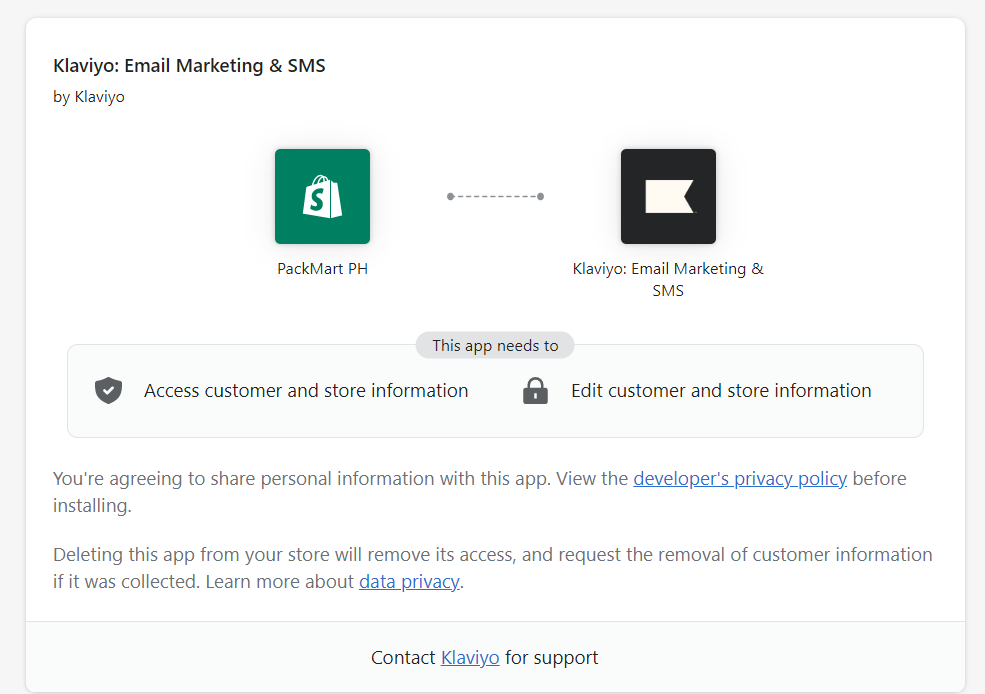The width and height of the screenshot is (985, 694).
Task: Click the 'This app needs to' label
Action: 495,345
